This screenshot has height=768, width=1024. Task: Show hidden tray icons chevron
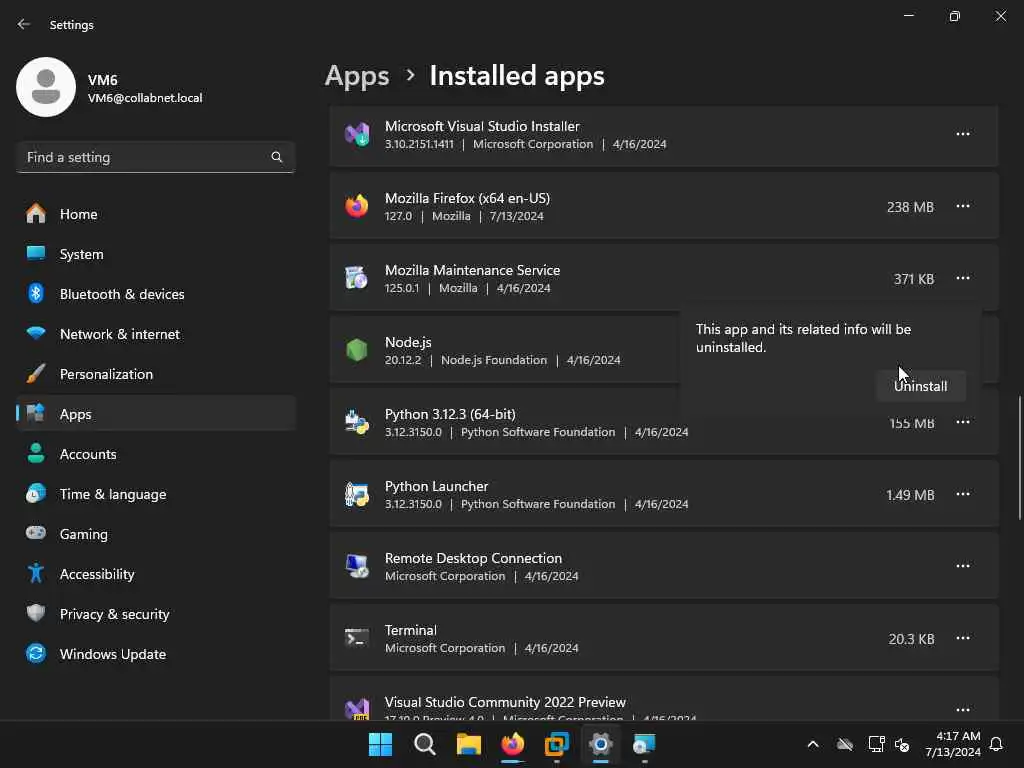[x=812, y=744]
